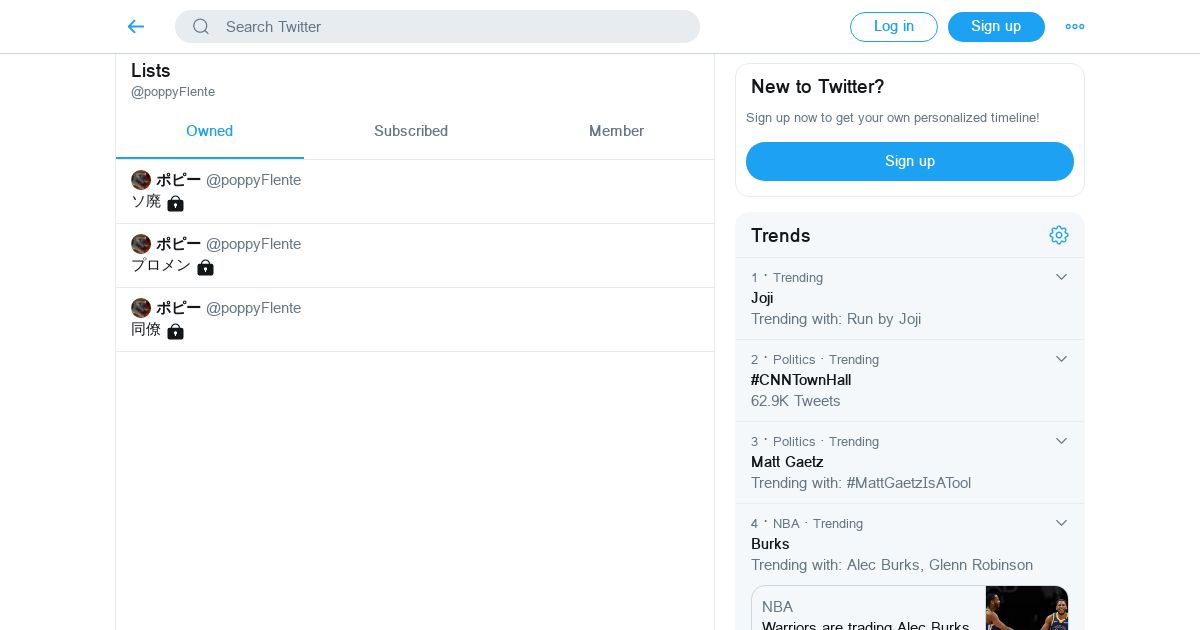This screenshot has height=630, width=1200.
Task: Open the three-dot more options menu
Action: 1075,27
